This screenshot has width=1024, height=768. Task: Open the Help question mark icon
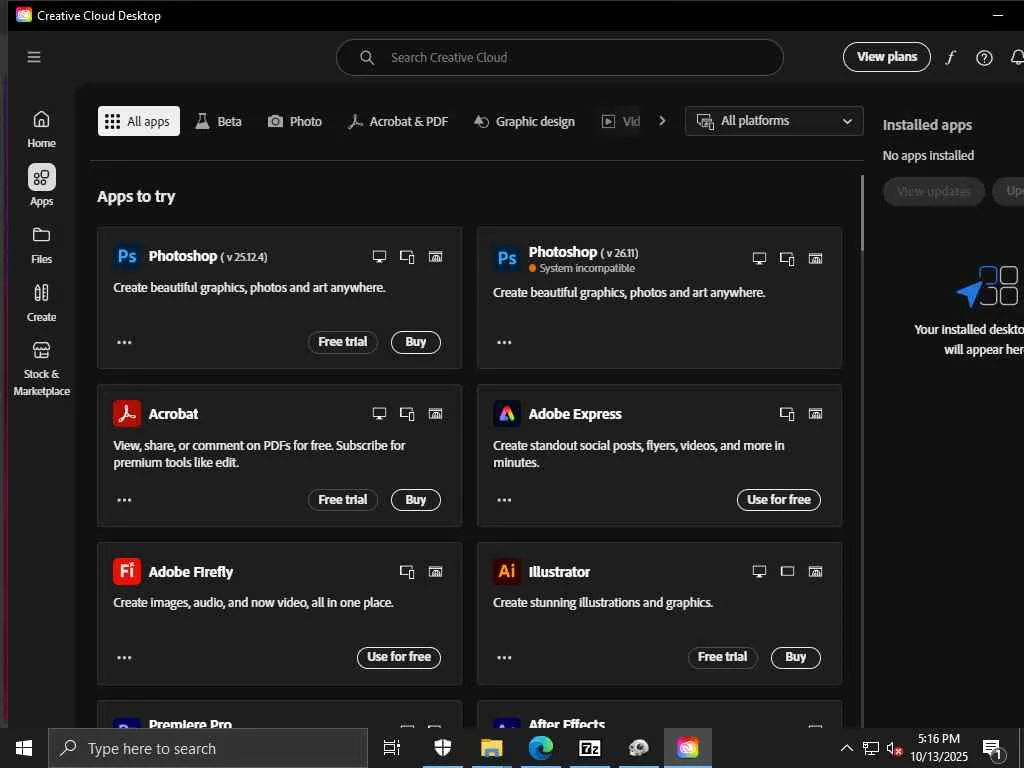coord(984,58)
